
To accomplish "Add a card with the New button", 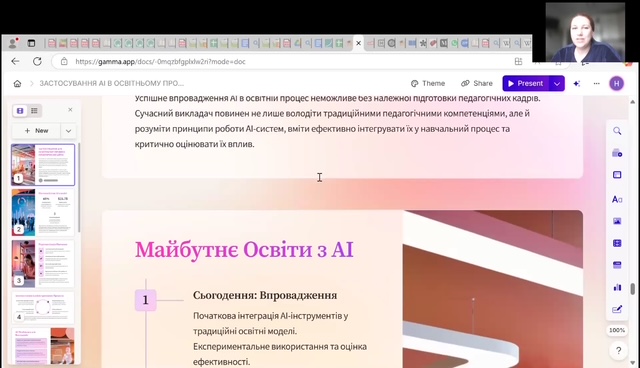I will 36,131.
